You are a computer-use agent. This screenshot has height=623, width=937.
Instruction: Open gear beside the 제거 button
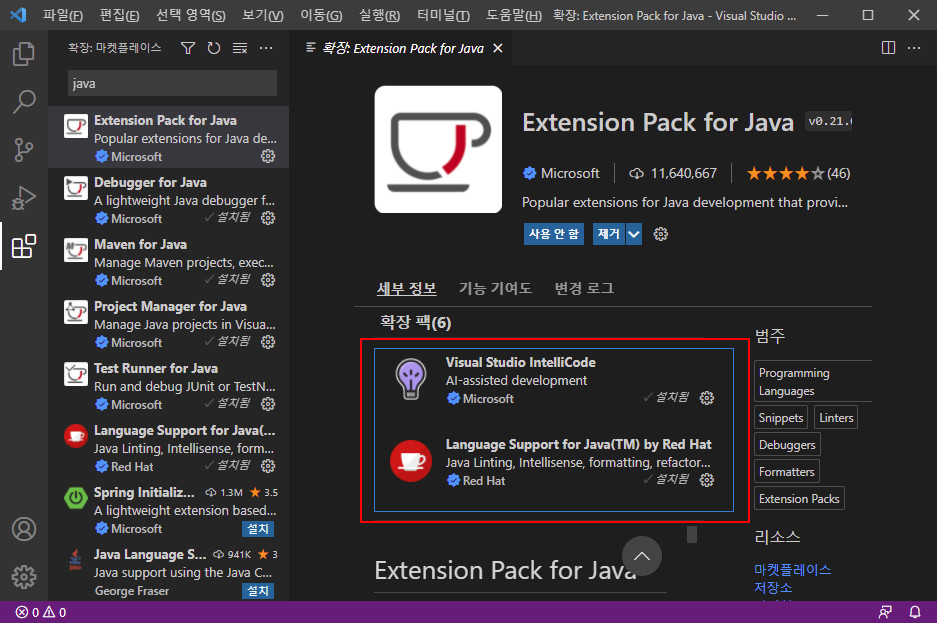pyautogui.click(x=660, y=234)
